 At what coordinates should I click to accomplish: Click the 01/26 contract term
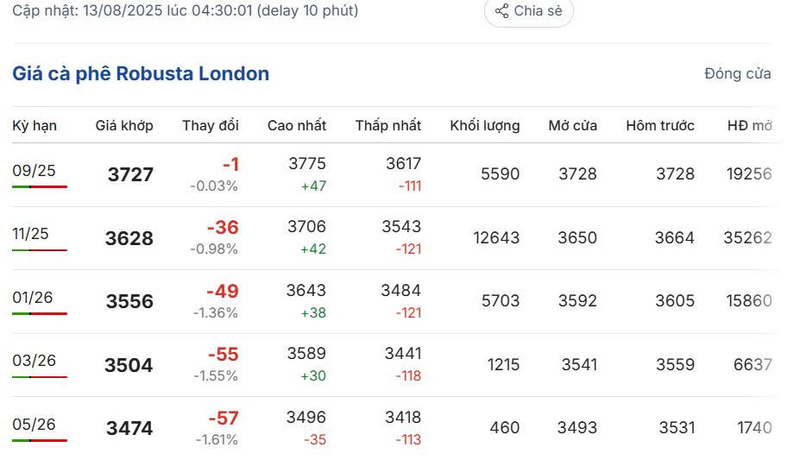tap(33, 297)
